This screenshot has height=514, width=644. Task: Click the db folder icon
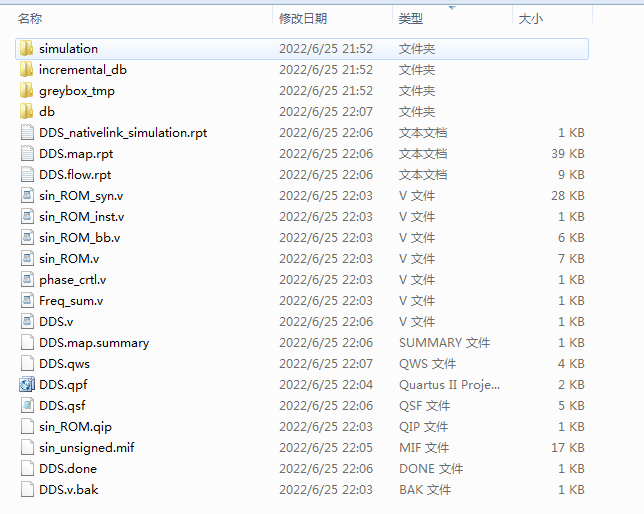pos(27,111)
